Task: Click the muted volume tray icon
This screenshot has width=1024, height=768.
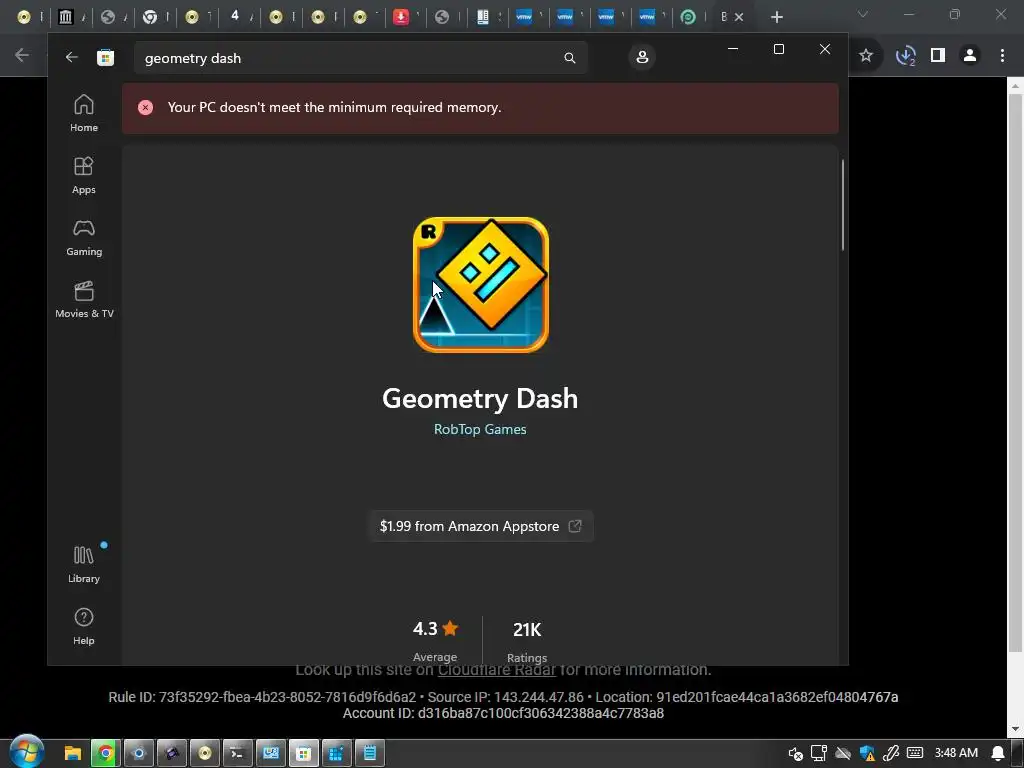Action: [795, 754]
